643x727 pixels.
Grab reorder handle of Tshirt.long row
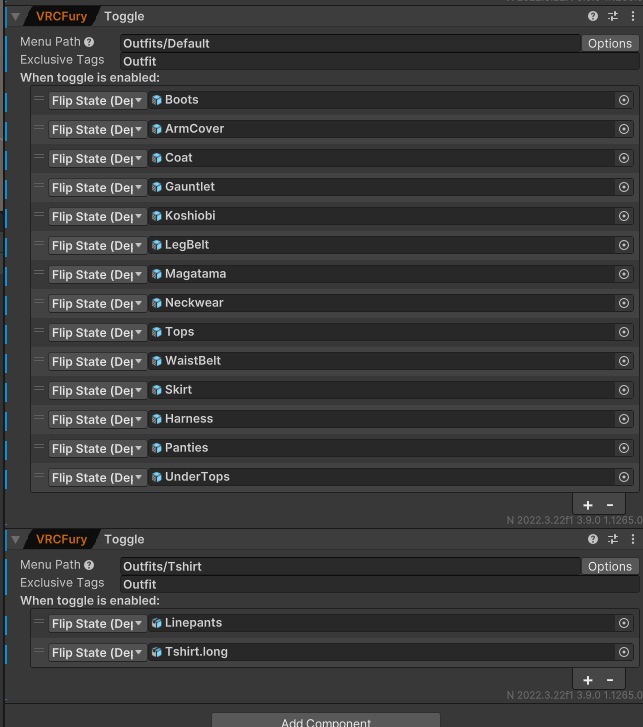click(x=39, y=650)
